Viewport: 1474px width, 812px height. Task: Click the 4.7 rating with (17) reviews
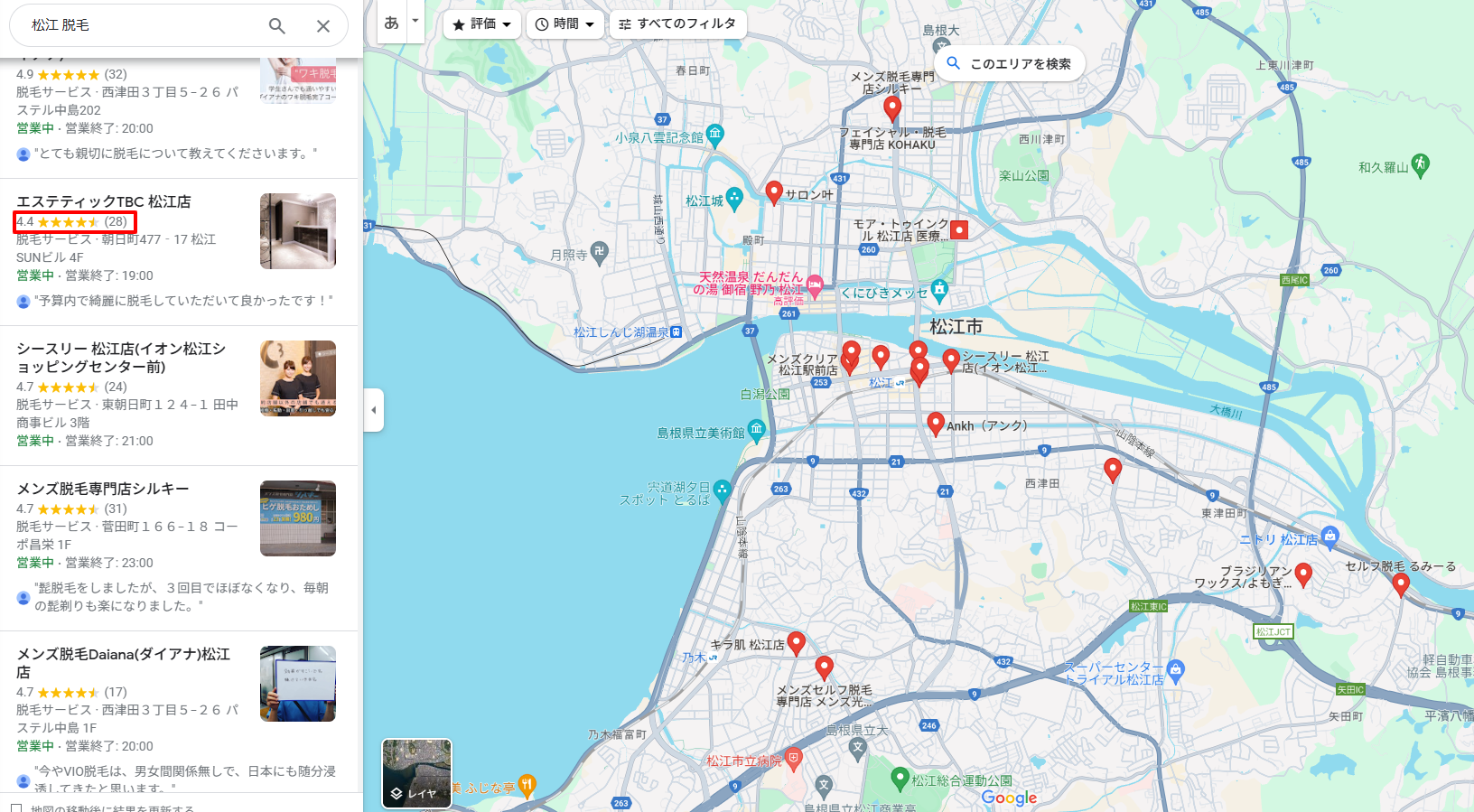click(x=71, y=692)
